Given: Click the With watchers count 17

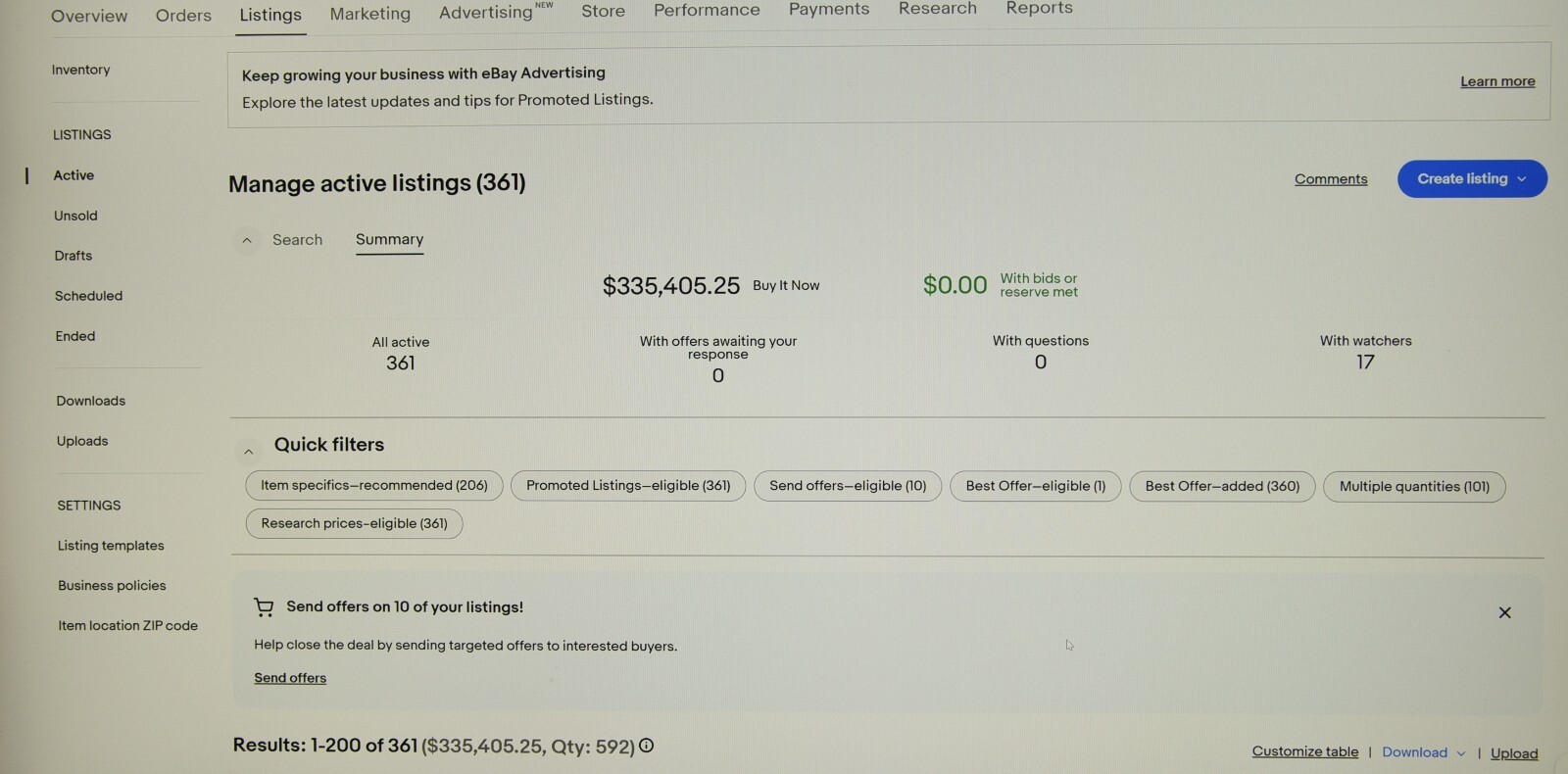Looking at the screenshot, I should pos(1365,363).
